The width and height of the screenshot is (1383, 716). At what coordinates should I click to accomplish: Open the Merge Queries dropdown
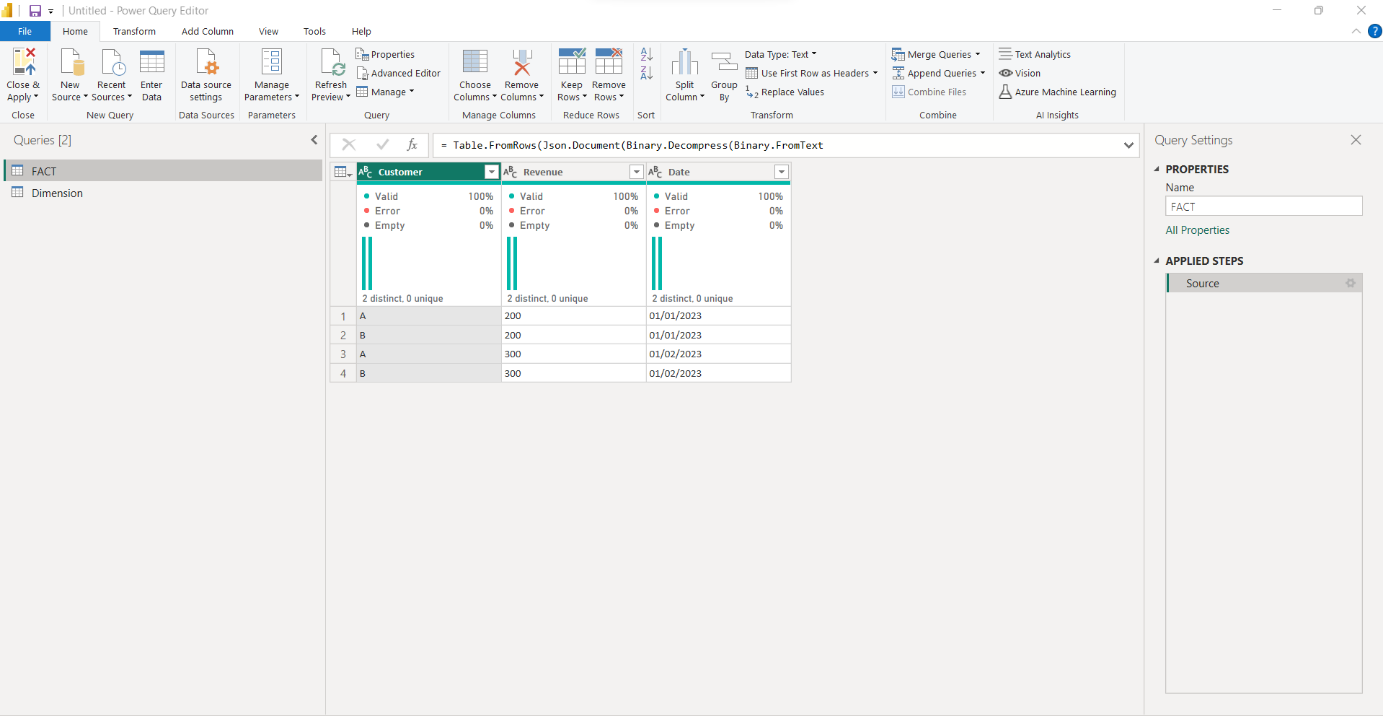tap(936, 53)
